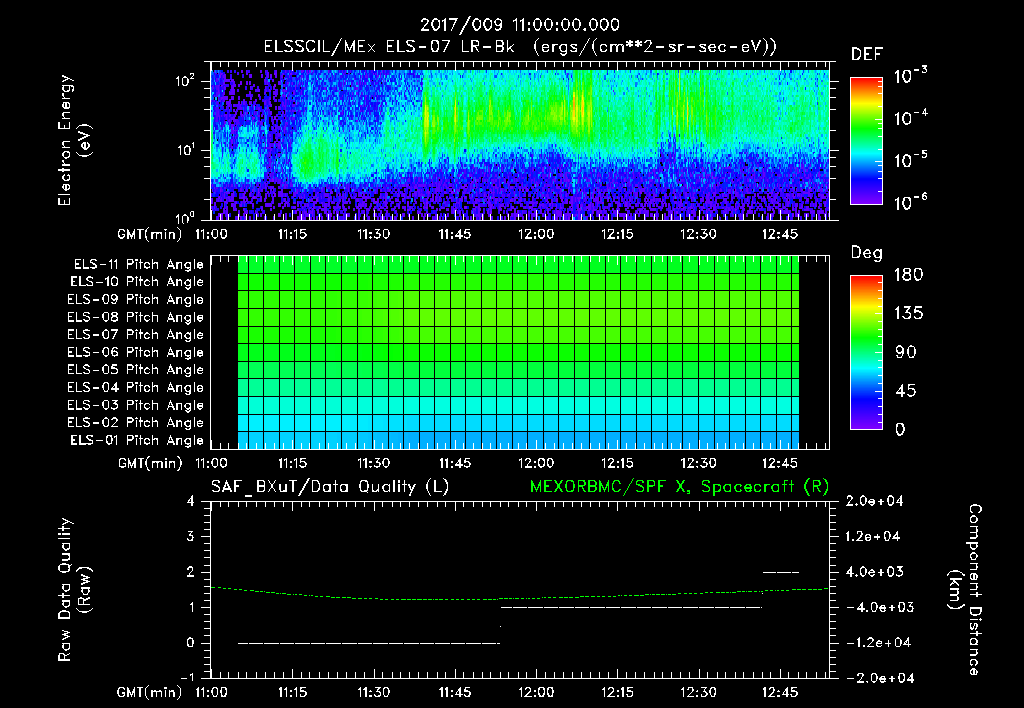The image size is (1024, 708).
Task: Click the 'Electron Energy (eV)' axis label
Action: 74,140
